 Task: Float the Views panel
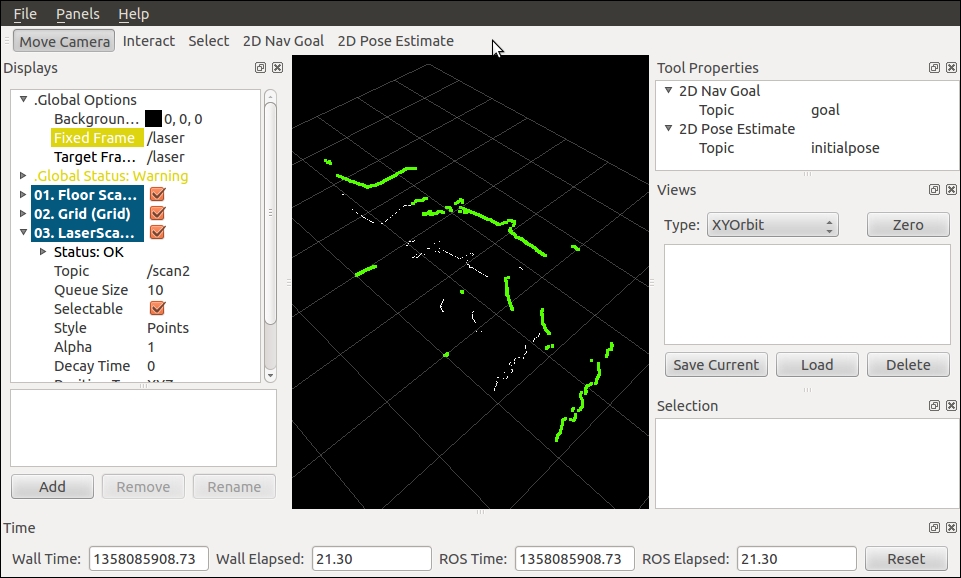pyautogui.click(x=934, y=189)
